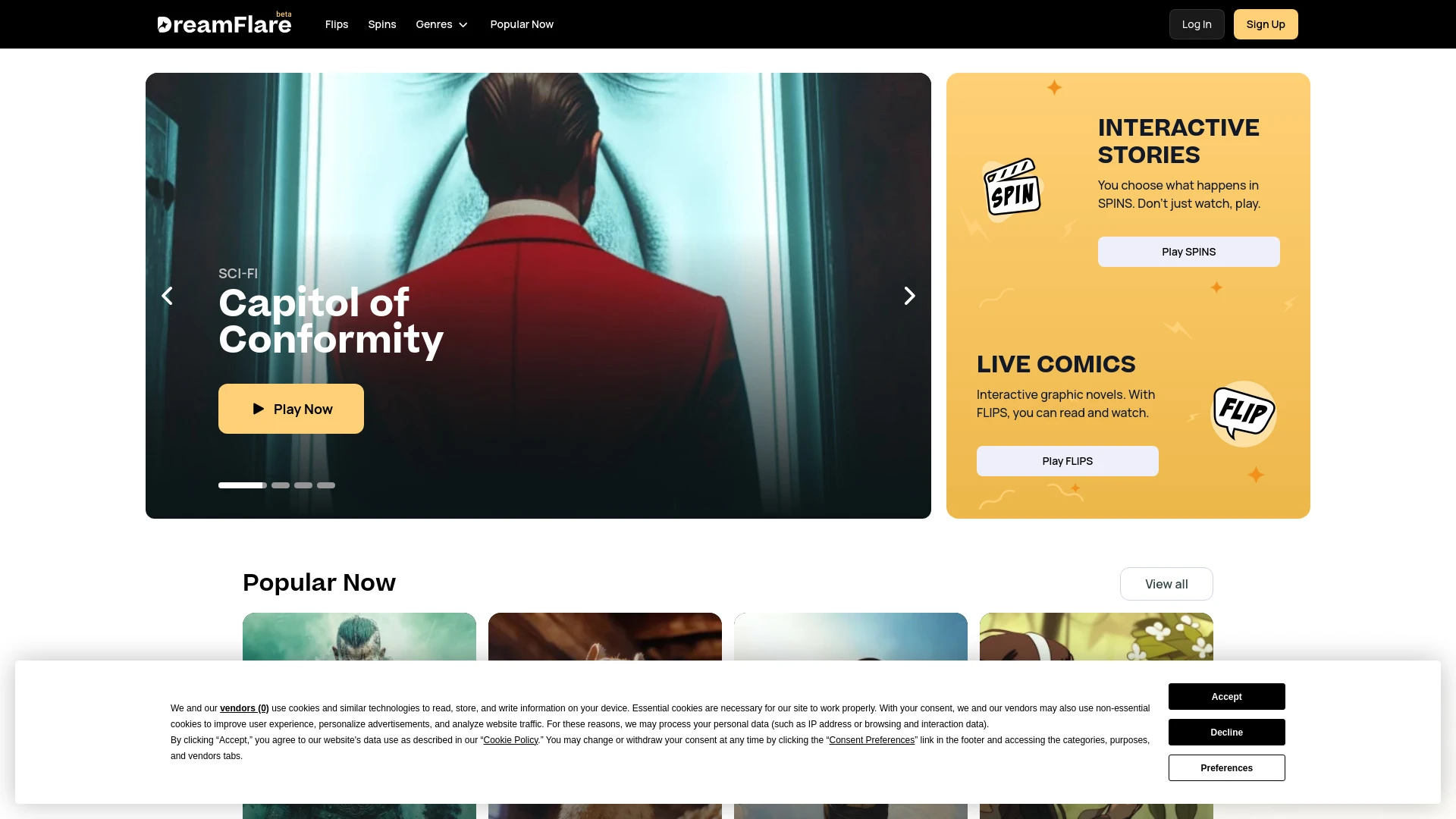The height and width of the screenshot is (819, 1456).
Task: Select Flips navigation menu item
Action: 337,24
